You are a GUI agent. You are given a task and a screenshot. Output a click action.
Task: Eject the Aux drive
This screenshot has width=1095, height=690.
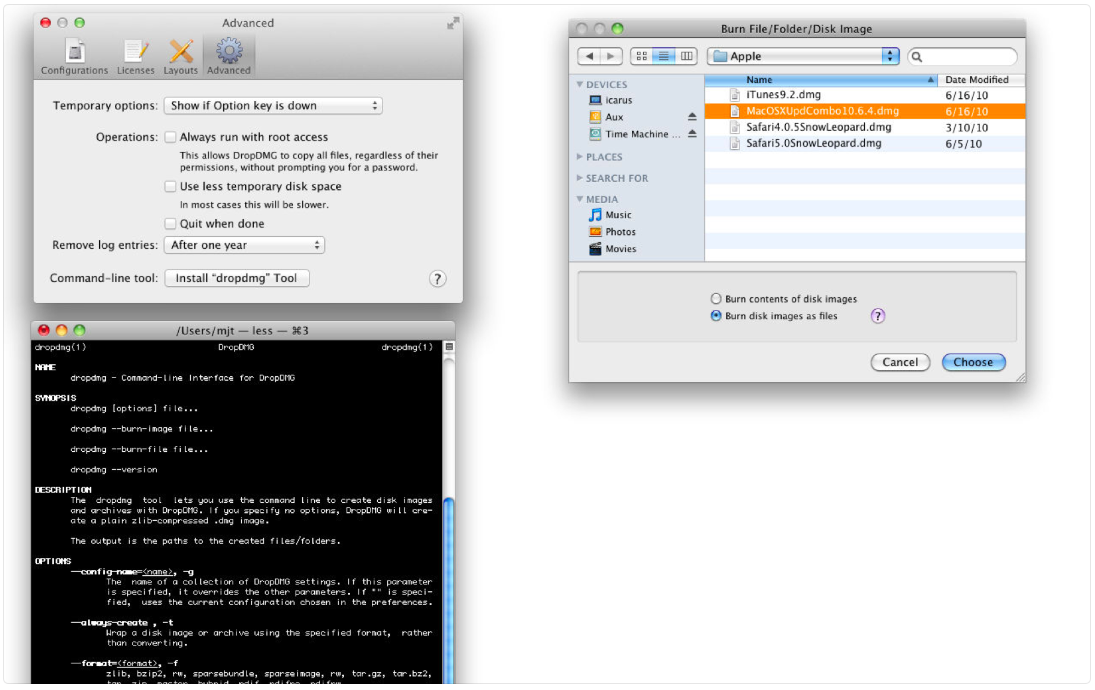pos(692,117)
